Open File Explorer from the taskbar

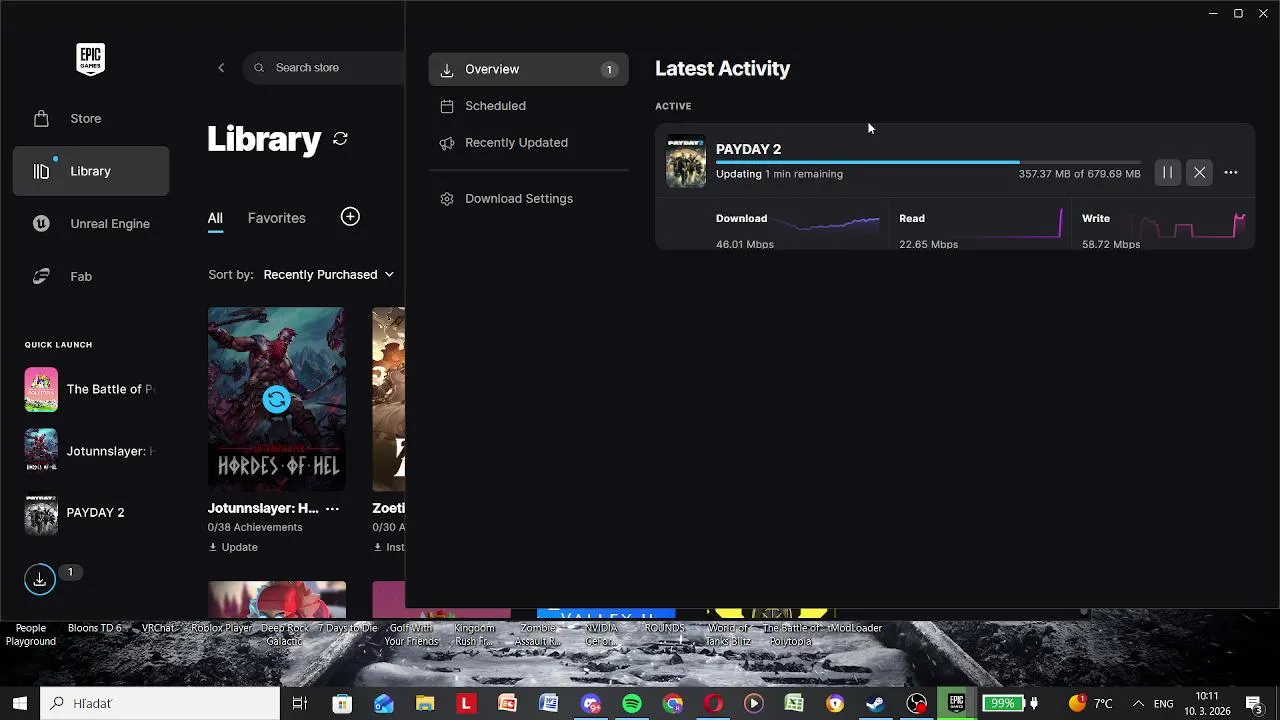[425, 704]
